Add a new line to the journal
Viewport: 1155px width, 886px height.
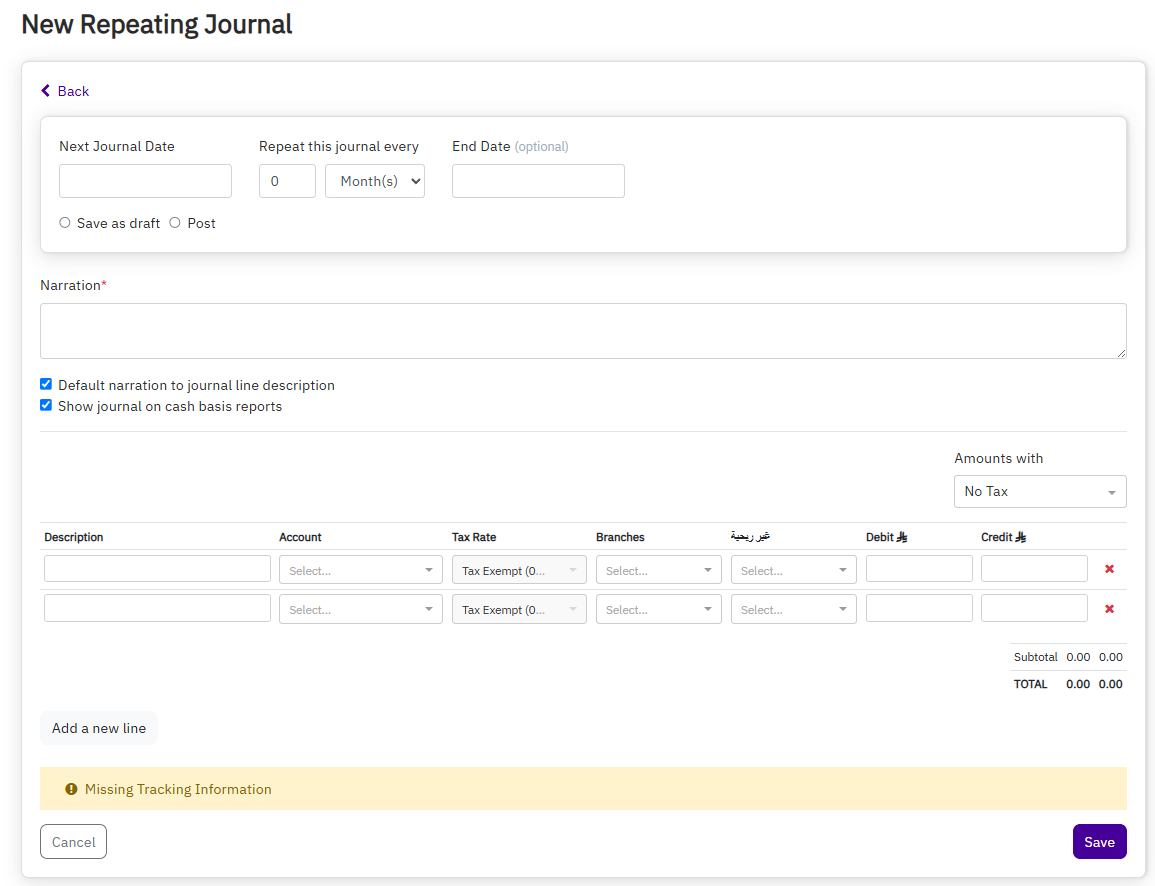(x=99, y=728)
